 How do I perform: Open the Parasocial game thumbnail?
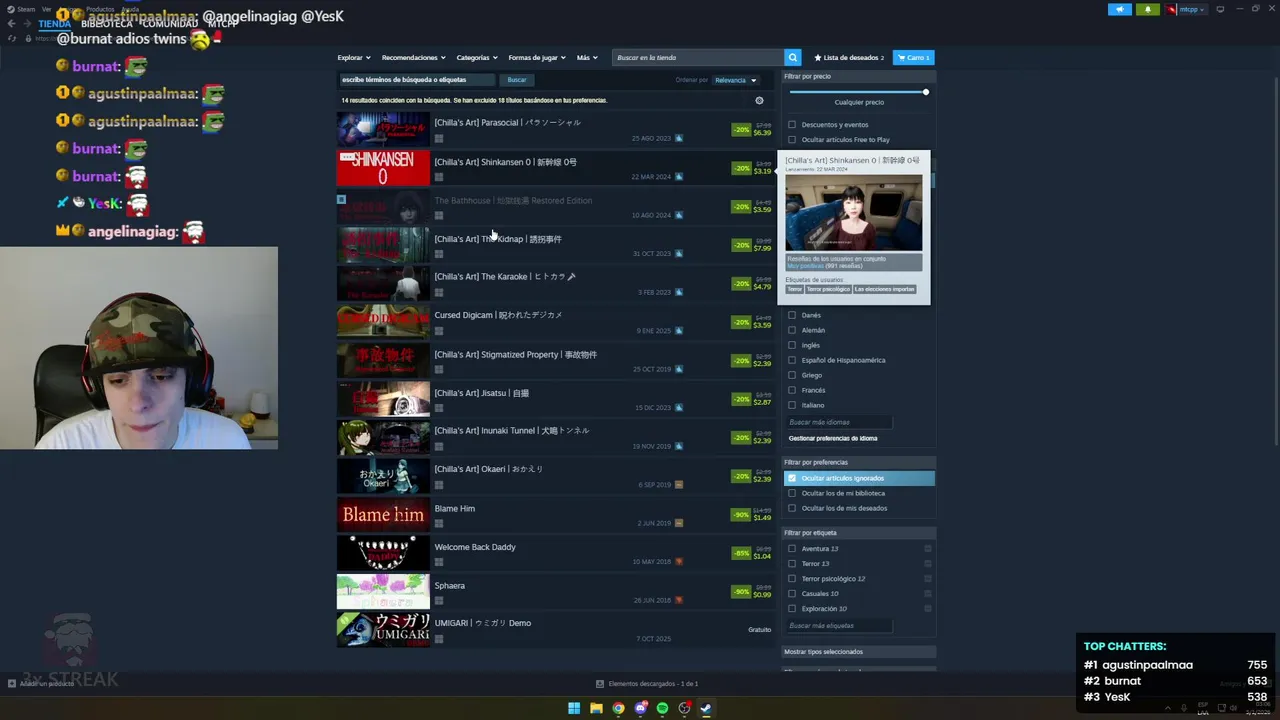coord(383,130)
